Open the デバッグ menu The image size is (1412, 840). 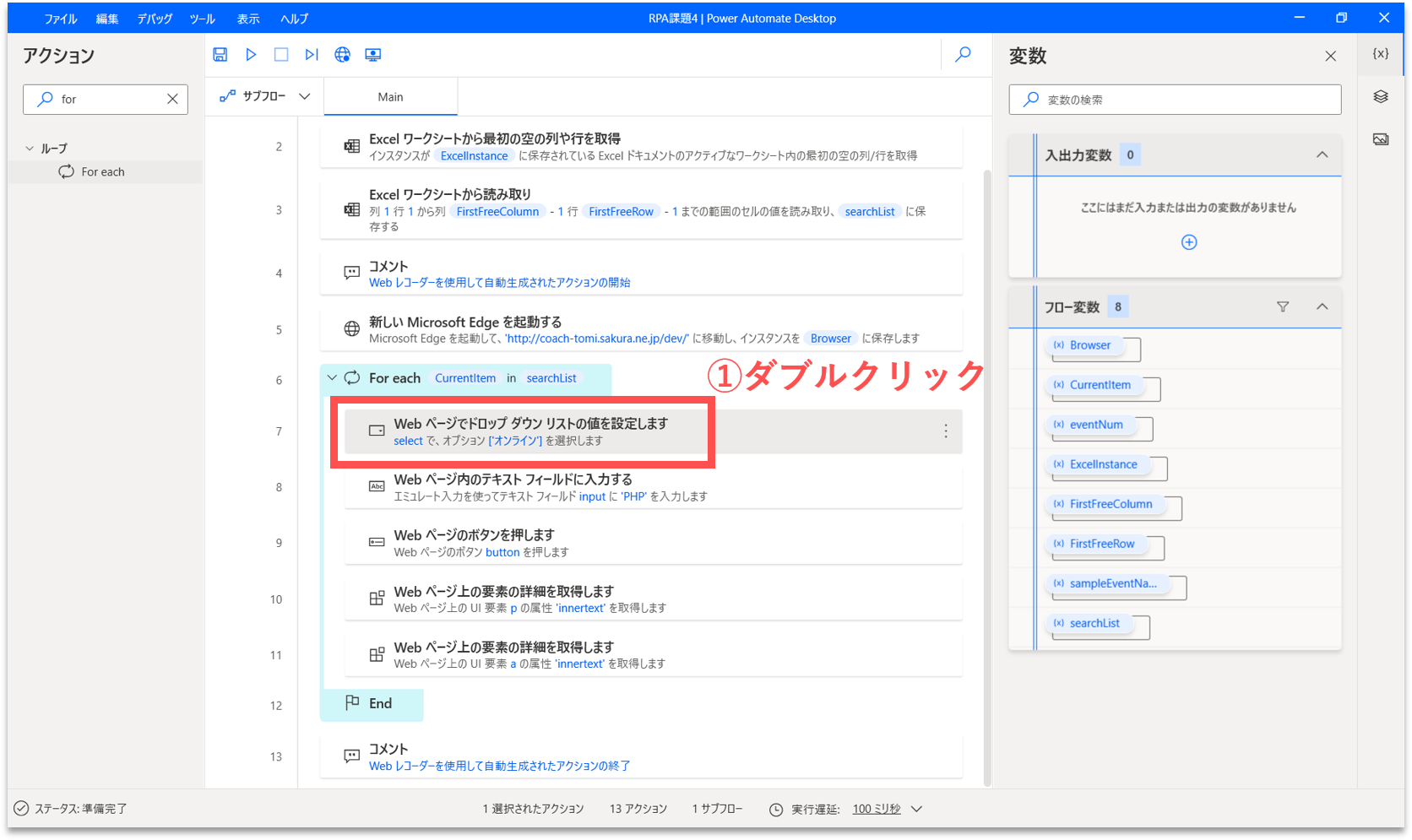point(155,19)
